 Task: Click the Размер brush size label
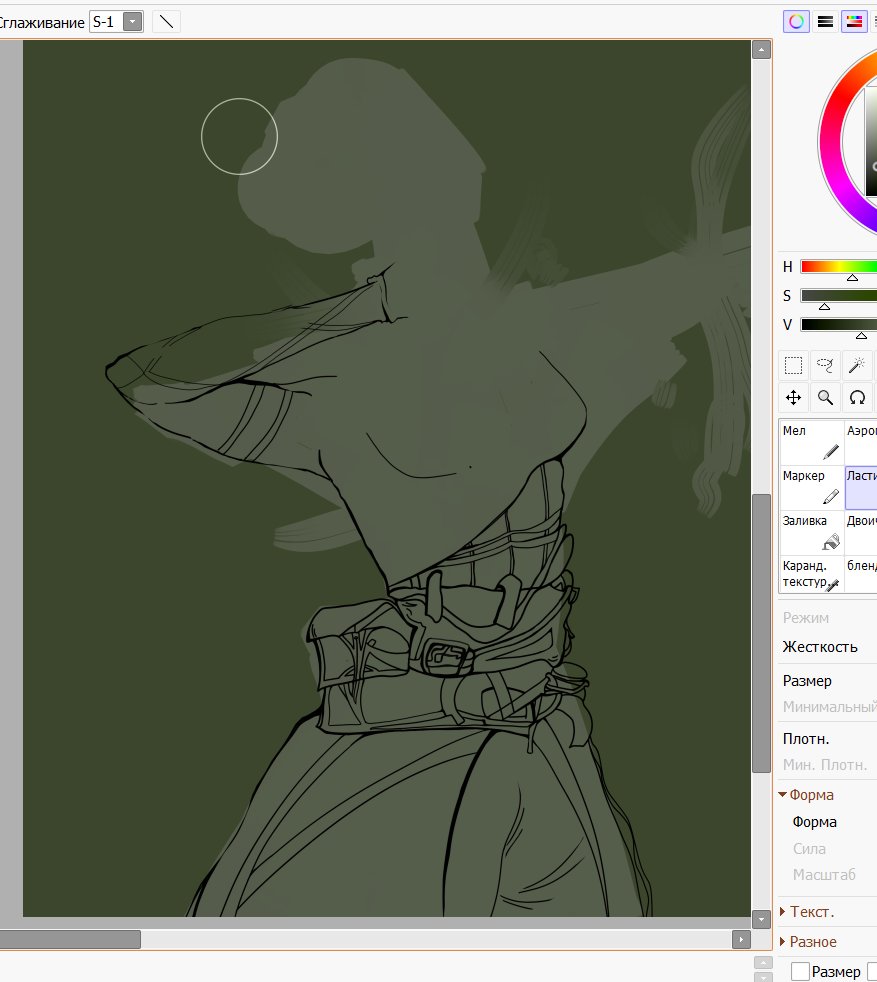pyautogui.click(x=807, y=681)
